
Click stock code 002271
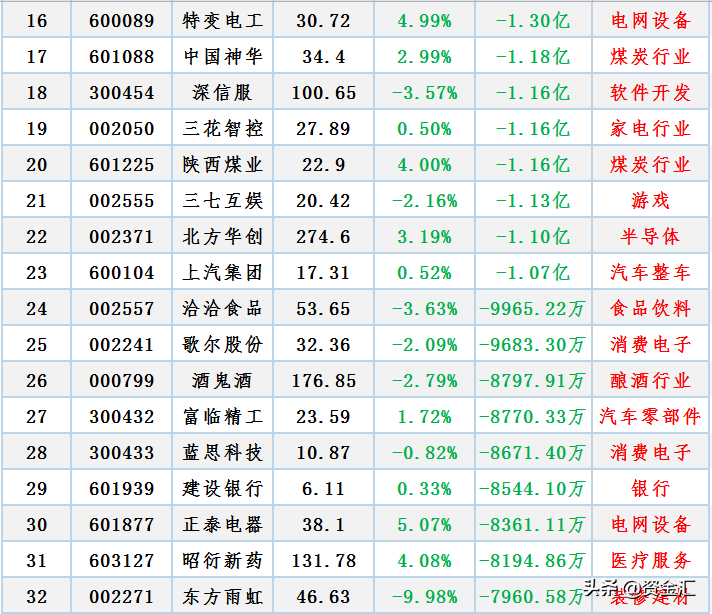[122, 597]
